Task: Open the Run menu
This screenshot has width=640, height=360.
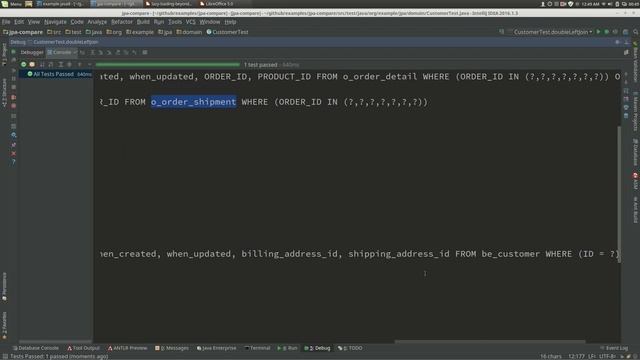Action: click(x=159, y=22)
